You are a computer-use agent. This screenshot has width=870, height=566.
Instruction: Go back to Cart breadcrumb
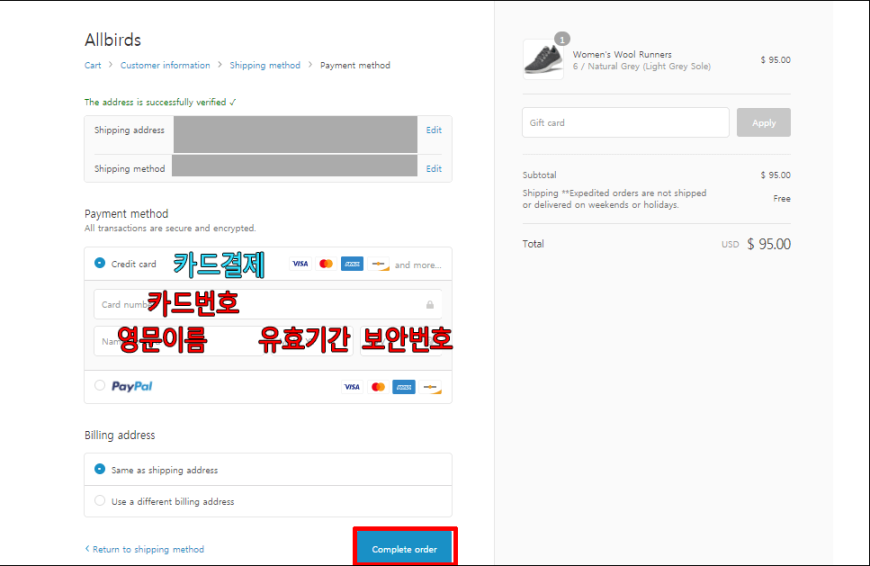point(93,65)
